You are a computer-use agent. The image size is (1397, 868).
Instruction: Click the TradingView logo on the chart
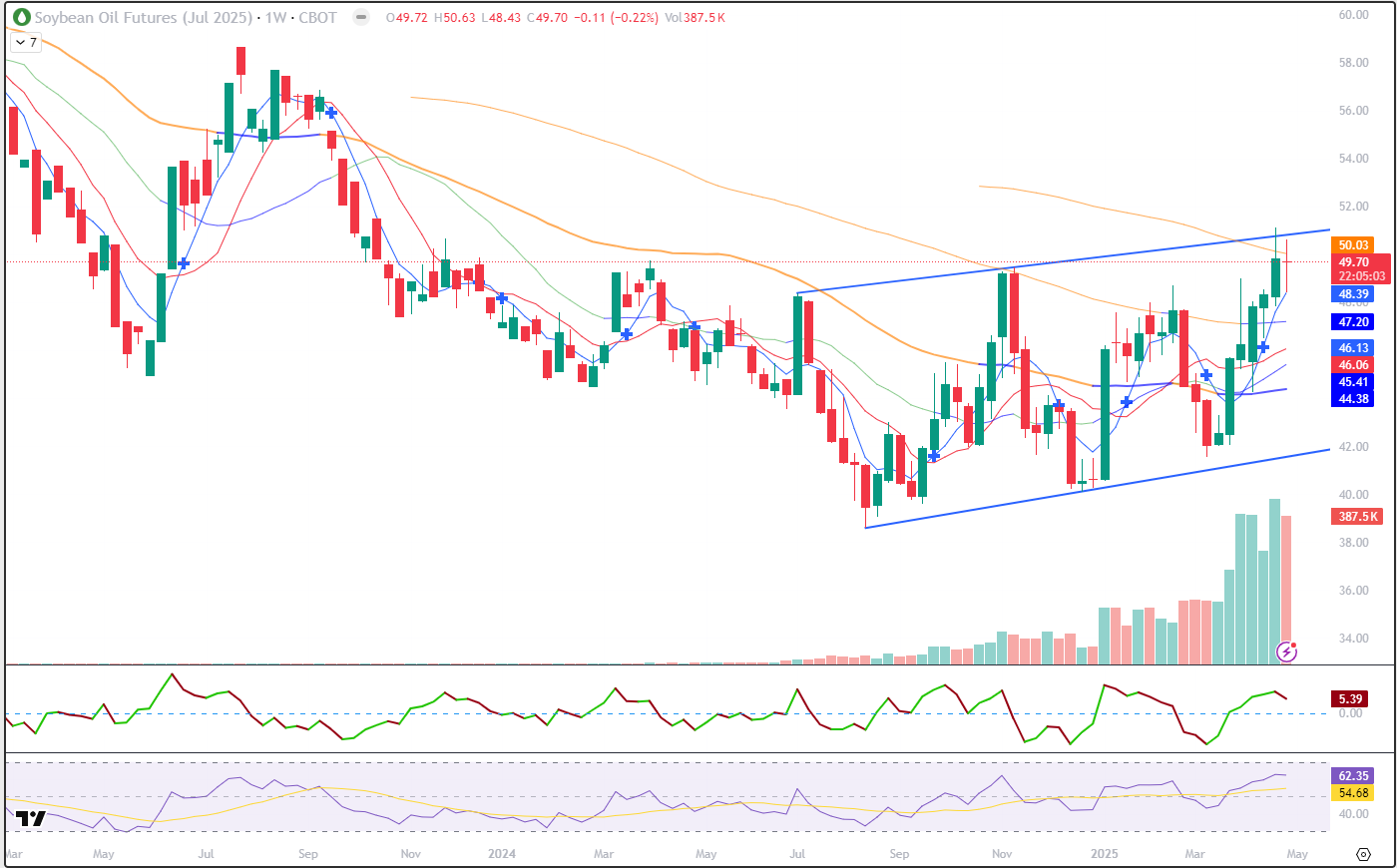tap(31, 819)
